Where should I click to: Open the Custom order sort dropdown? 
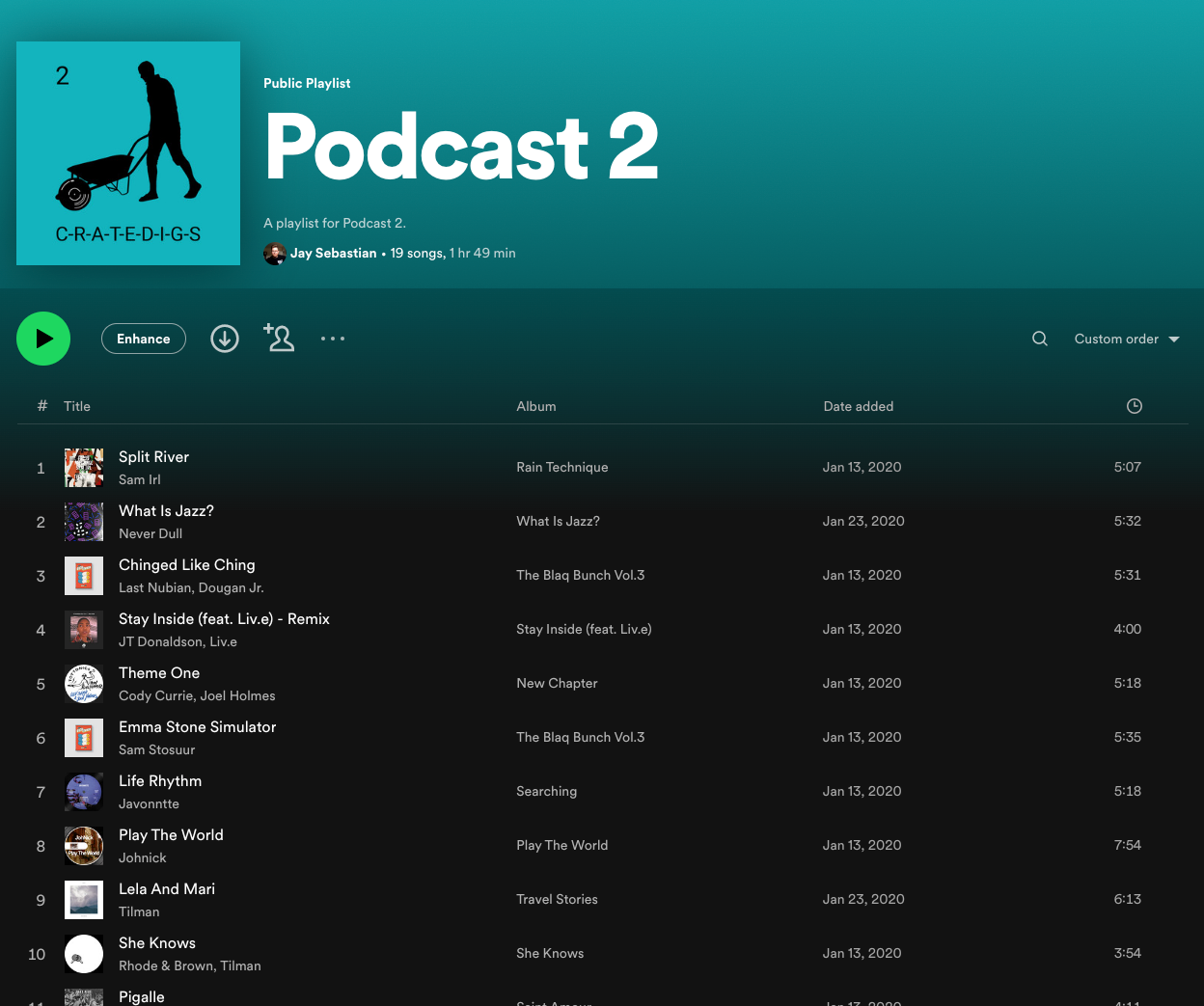1127,339
